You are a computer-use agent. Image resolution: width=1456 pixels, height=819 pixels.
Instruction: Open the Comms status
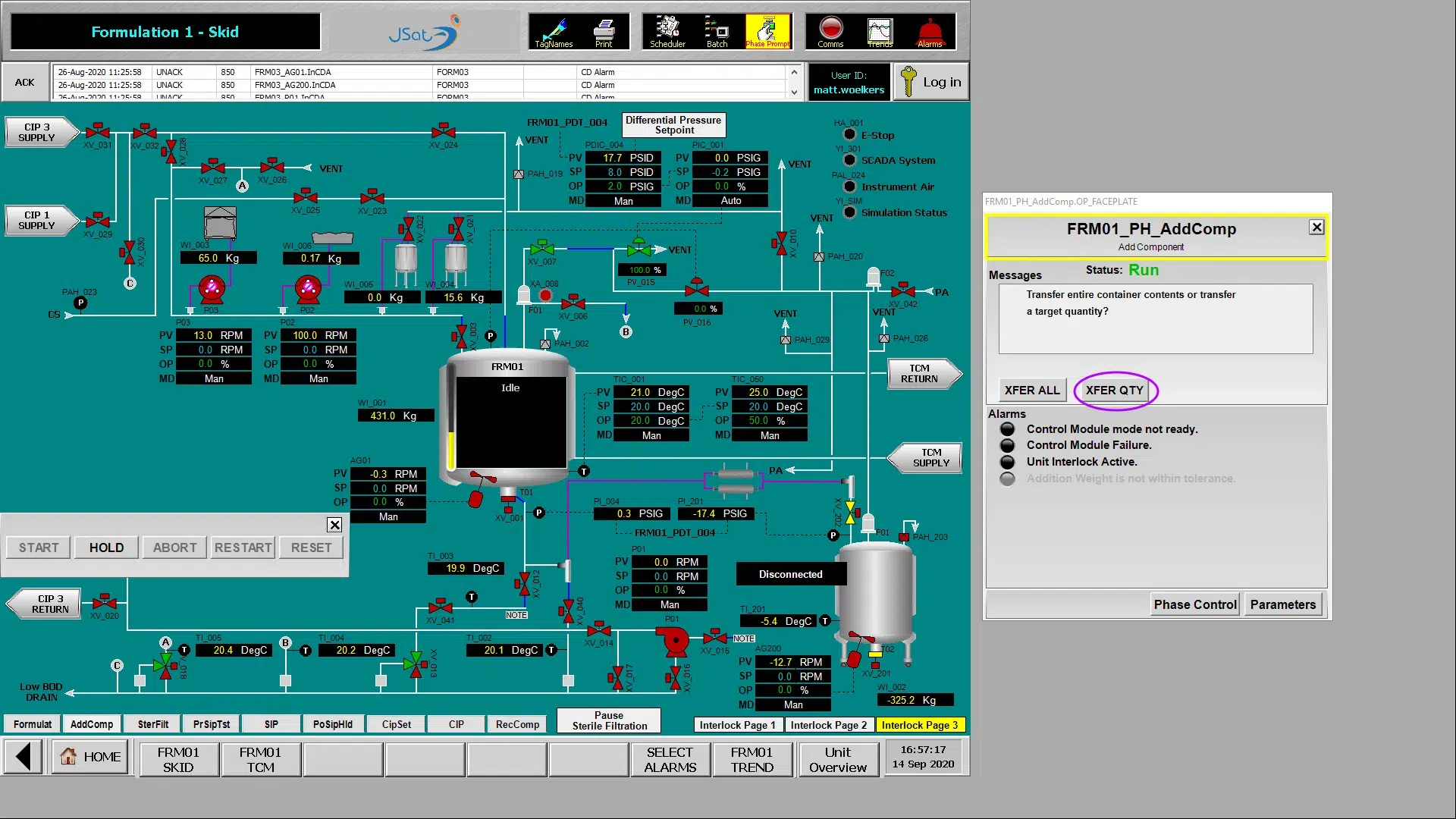(830, 32)
